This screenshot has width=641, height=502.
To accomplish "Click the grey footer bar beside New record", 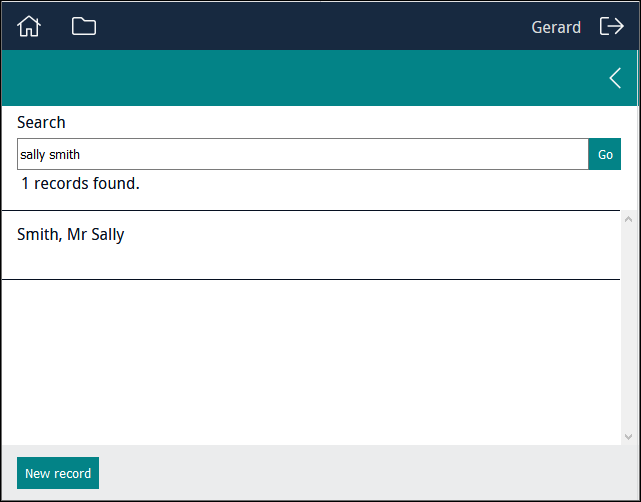I will [368, 473].
